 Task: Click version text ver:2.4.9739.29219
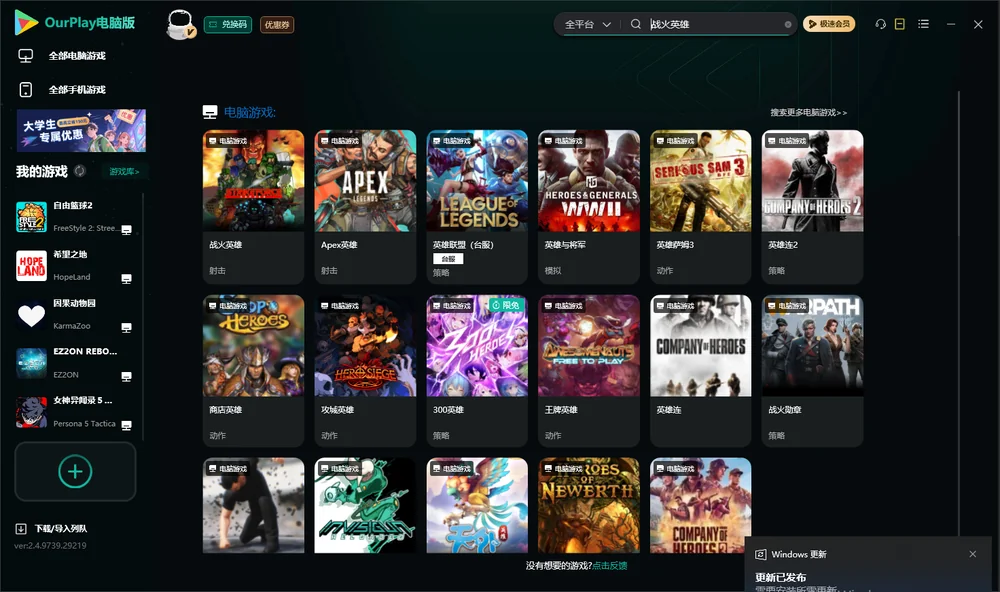point(50,545)
